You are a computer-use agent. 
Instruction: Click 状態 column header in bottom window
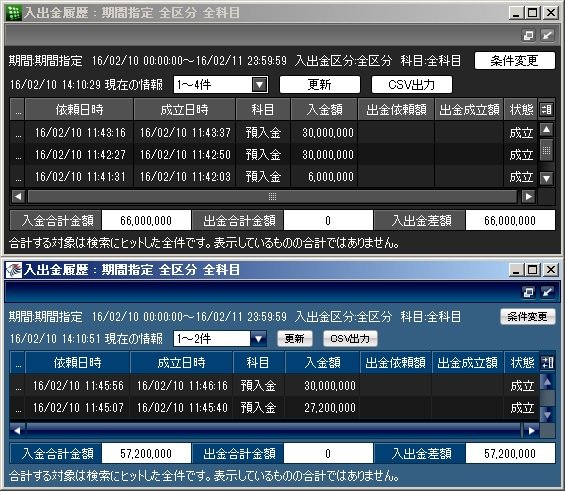click(522, 363)
